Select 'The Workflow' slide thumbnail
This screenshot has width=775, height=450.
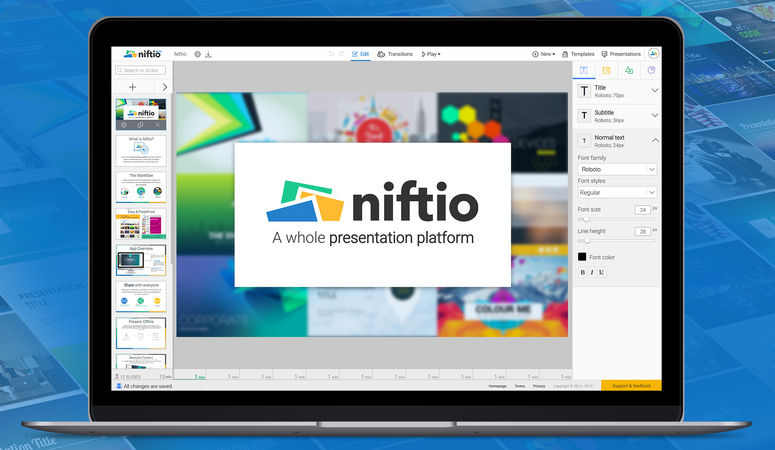tap(141, 187)
